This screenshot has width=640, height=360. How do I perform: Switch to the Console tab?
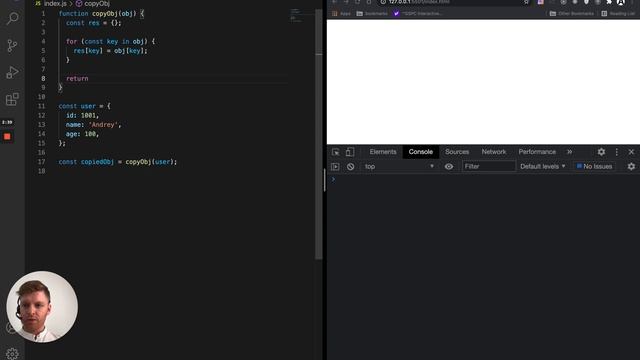[420, 152]
